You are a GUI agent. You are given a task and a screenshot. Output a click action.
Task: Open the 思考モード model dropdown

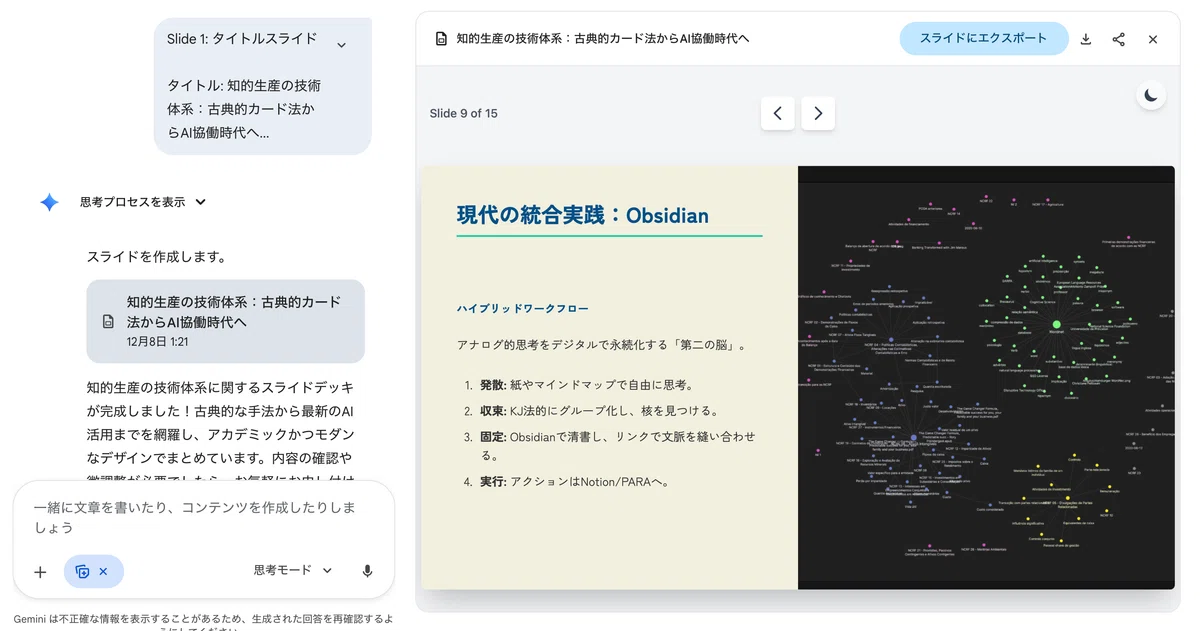293,571
